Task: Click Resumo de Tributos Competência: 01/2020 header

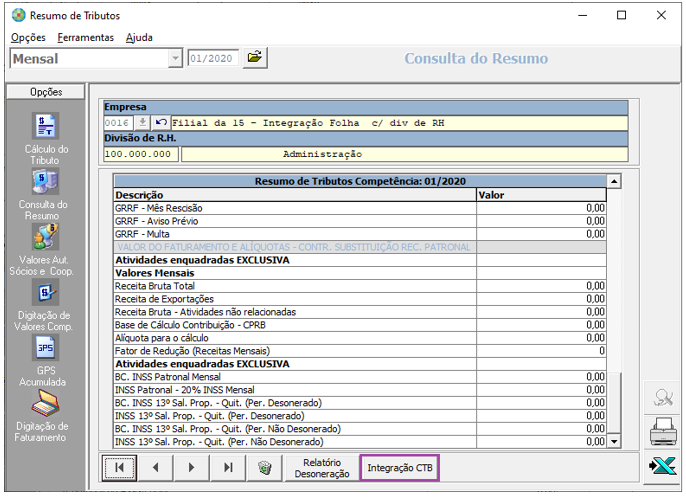Action: click(360, 181)
